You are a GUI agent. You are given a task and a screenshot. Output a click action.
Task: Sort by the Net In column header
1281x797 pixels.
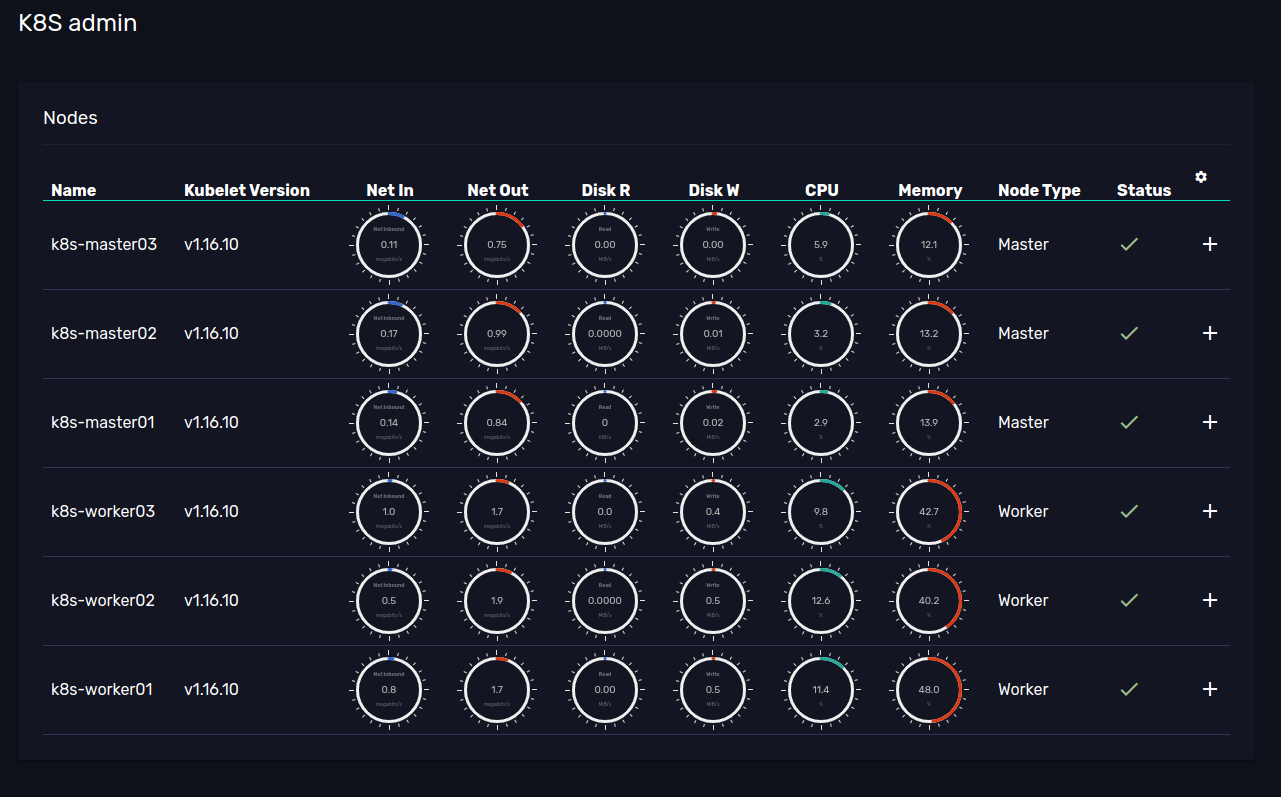[x=390, y=190]
